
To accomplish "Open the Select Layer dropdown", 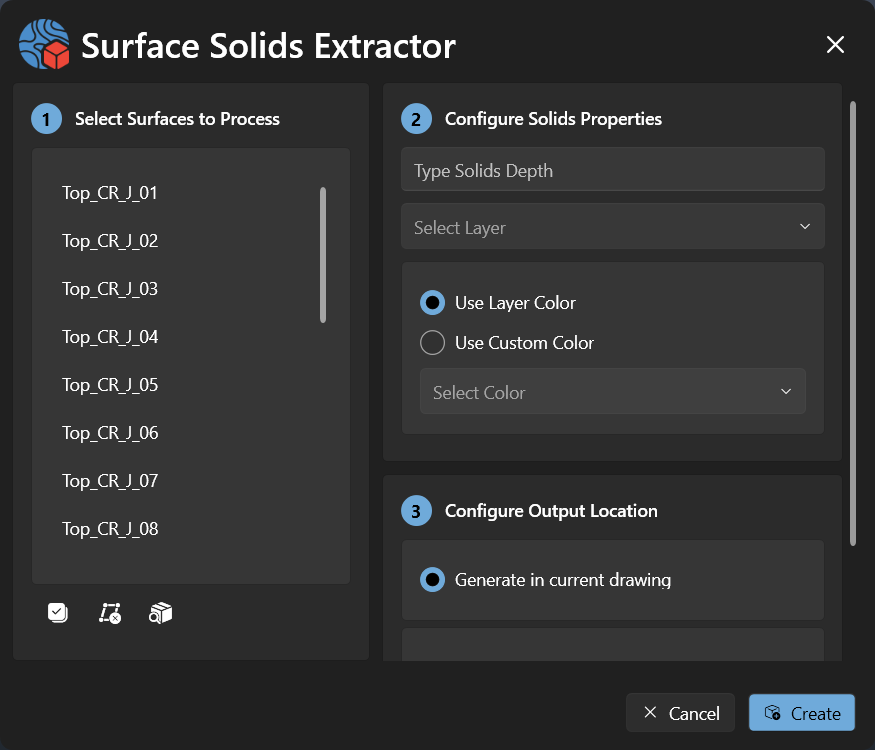I will (612, 227).
